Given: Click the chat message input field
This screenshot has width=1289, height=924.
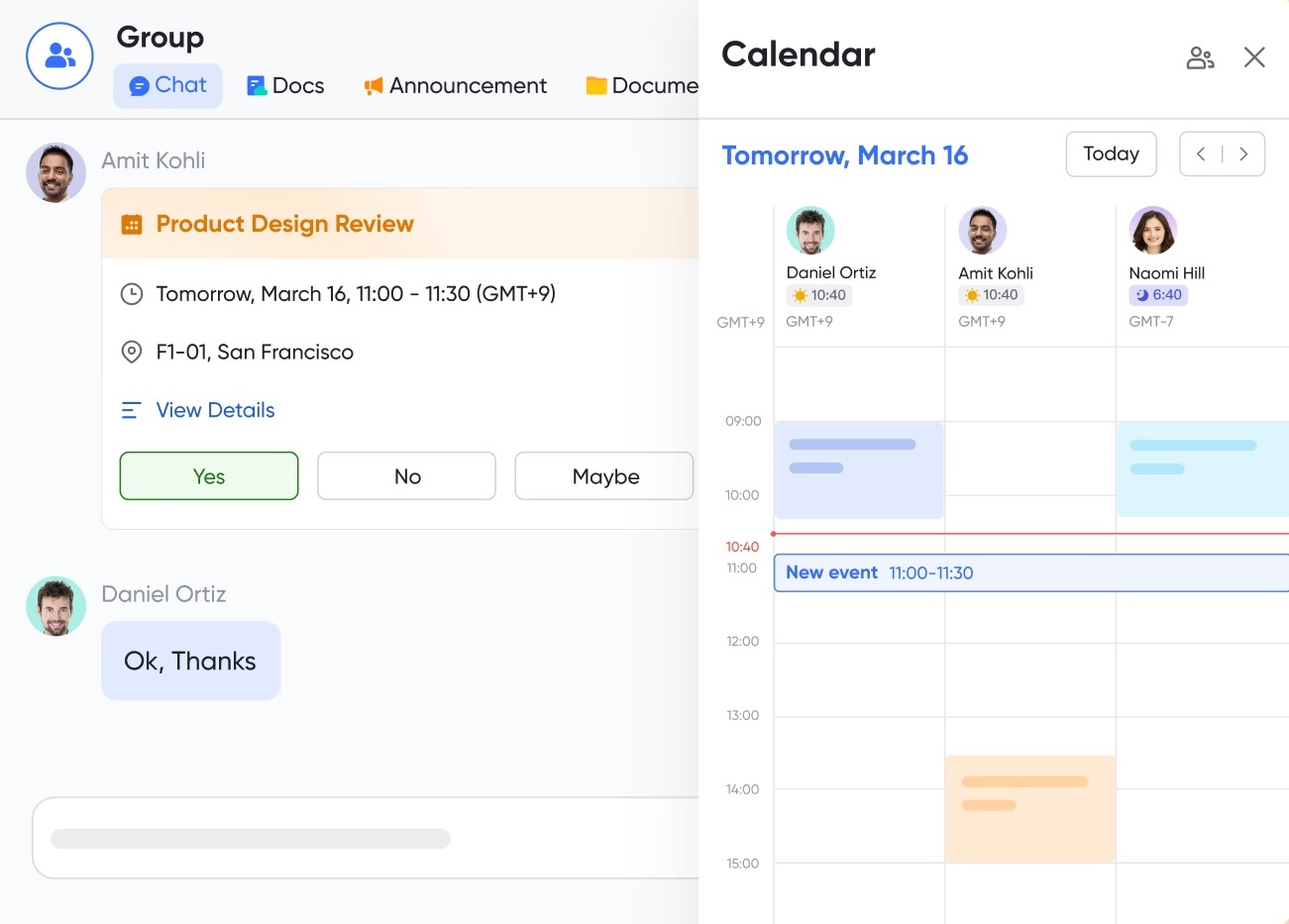Looking at the screenshot, I should [x=367, y=838].
